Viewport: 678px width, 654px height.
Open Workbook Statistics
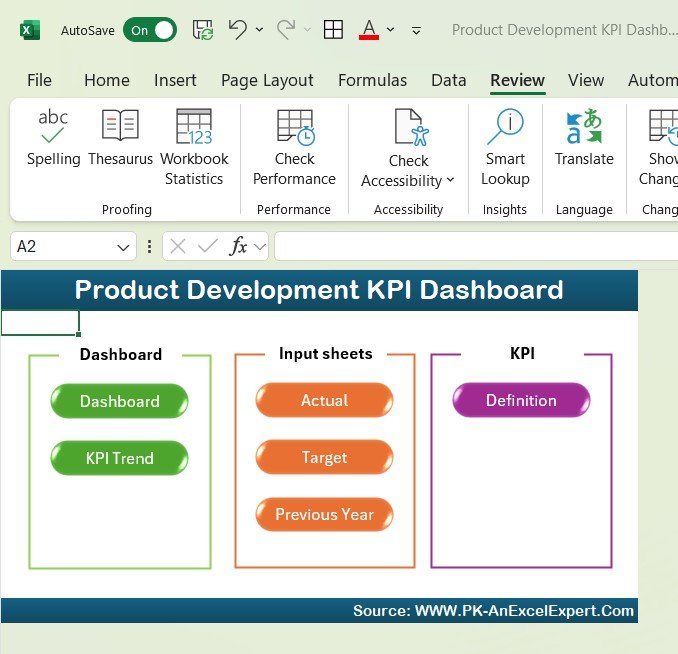(x=194, y=147)
